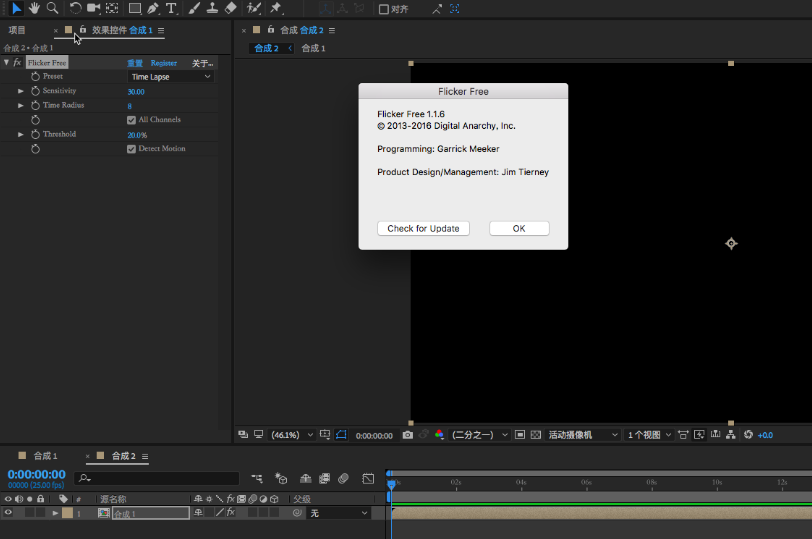Click the Sensitivity value 30.00

click(136, 92)
